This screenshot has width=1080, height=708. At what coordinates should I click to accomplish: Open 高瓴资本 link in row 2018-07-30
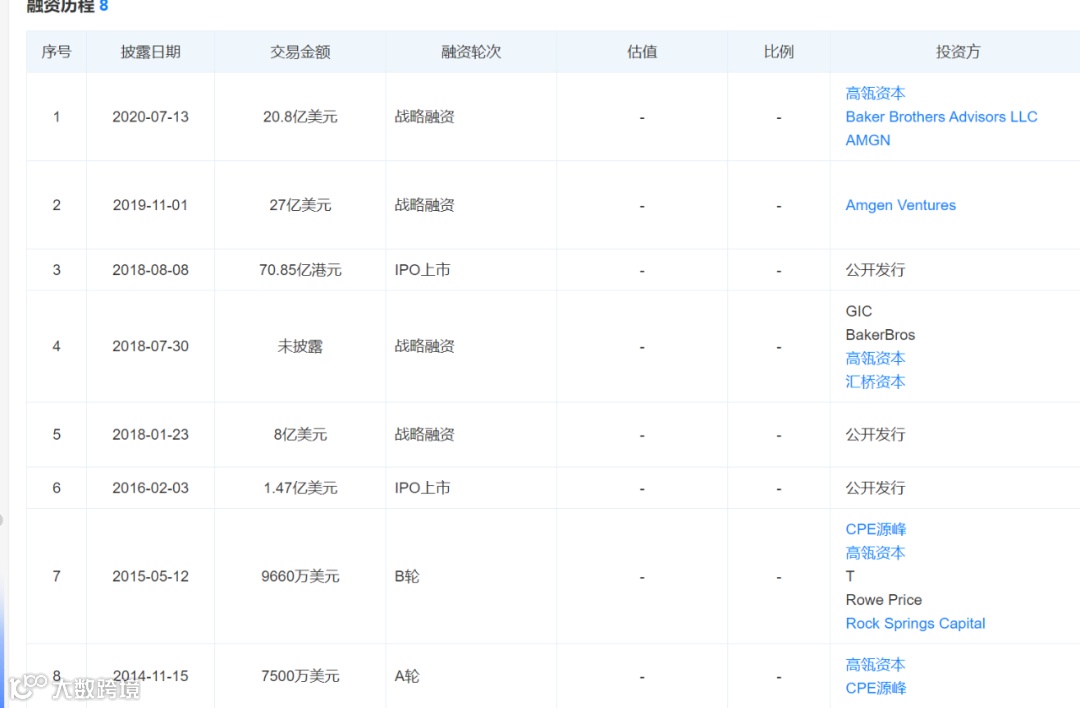point(875,358)
